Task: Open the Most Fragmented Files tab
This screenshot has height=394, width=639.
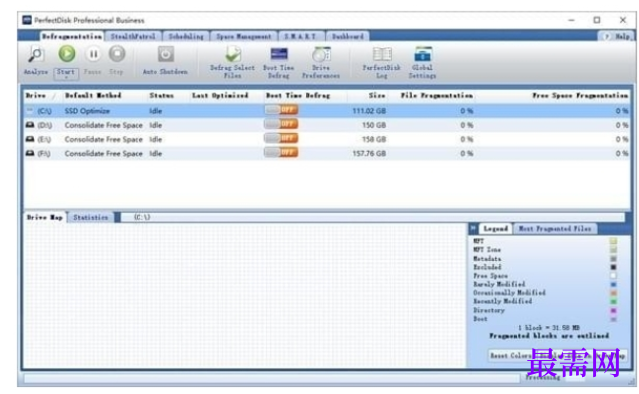Action: [555, 229]
